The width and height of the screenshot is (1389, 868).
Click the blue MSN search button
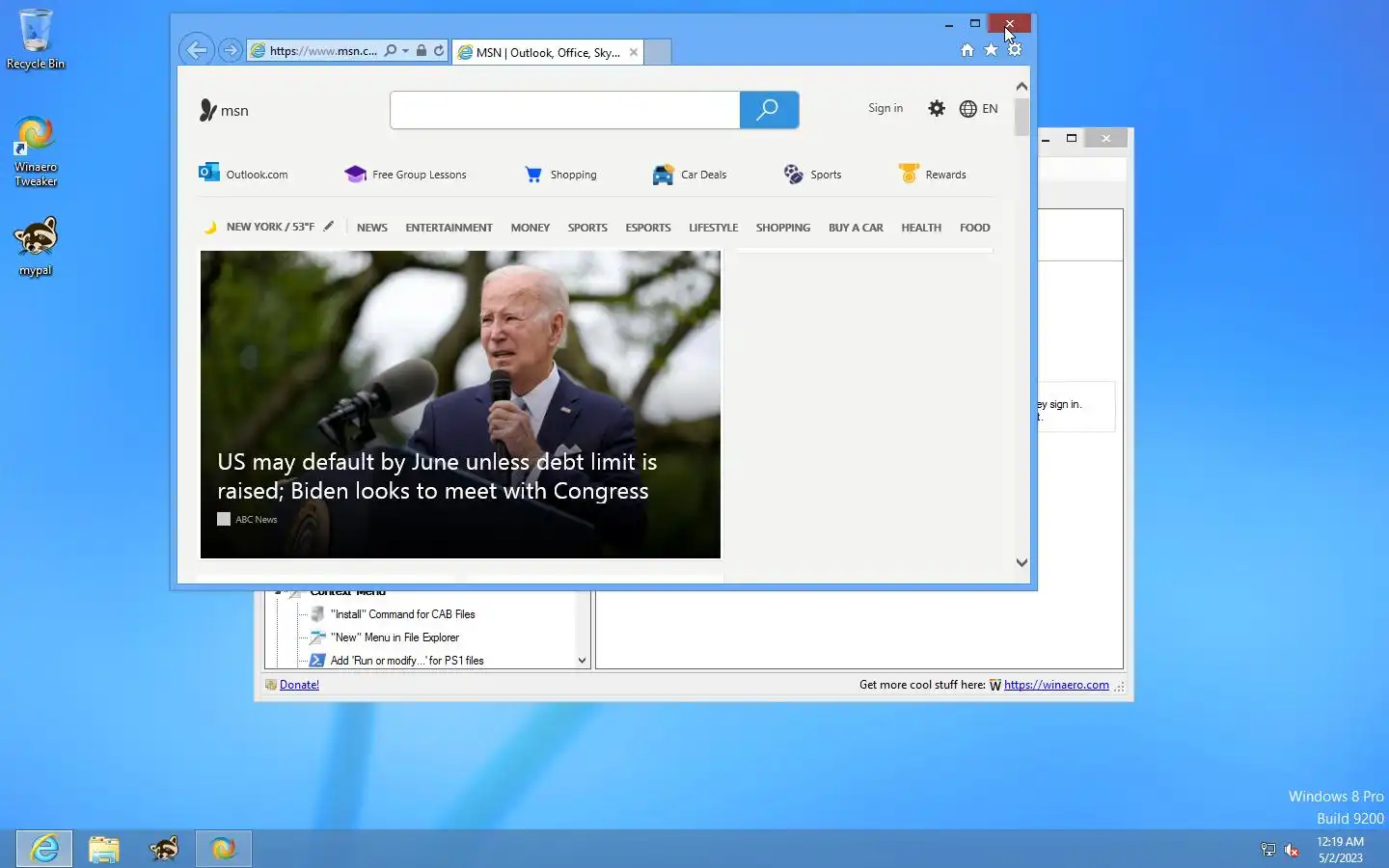(x=769, y=110)
